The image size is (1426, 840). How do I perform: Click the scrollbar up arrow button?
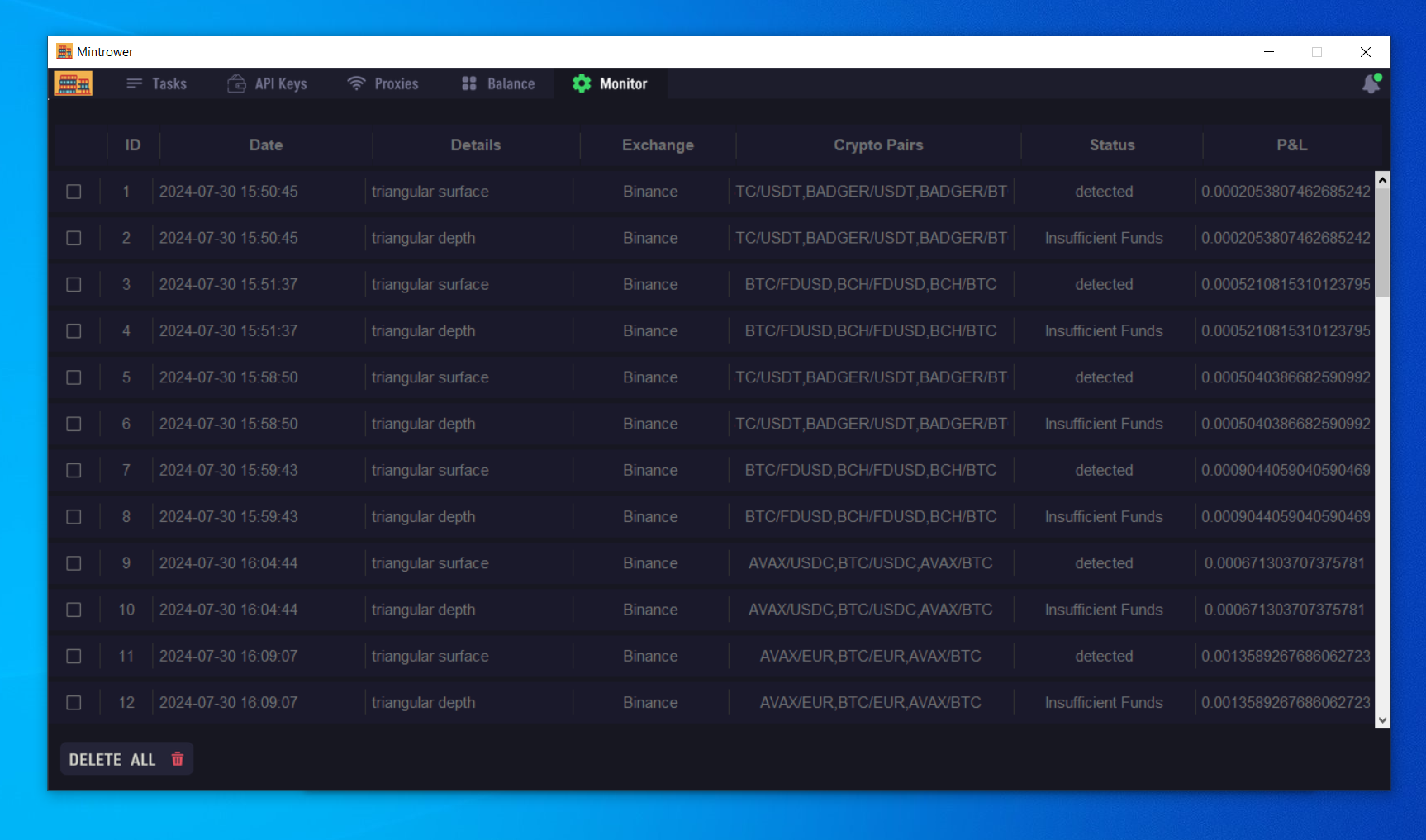coord(1382,179)
